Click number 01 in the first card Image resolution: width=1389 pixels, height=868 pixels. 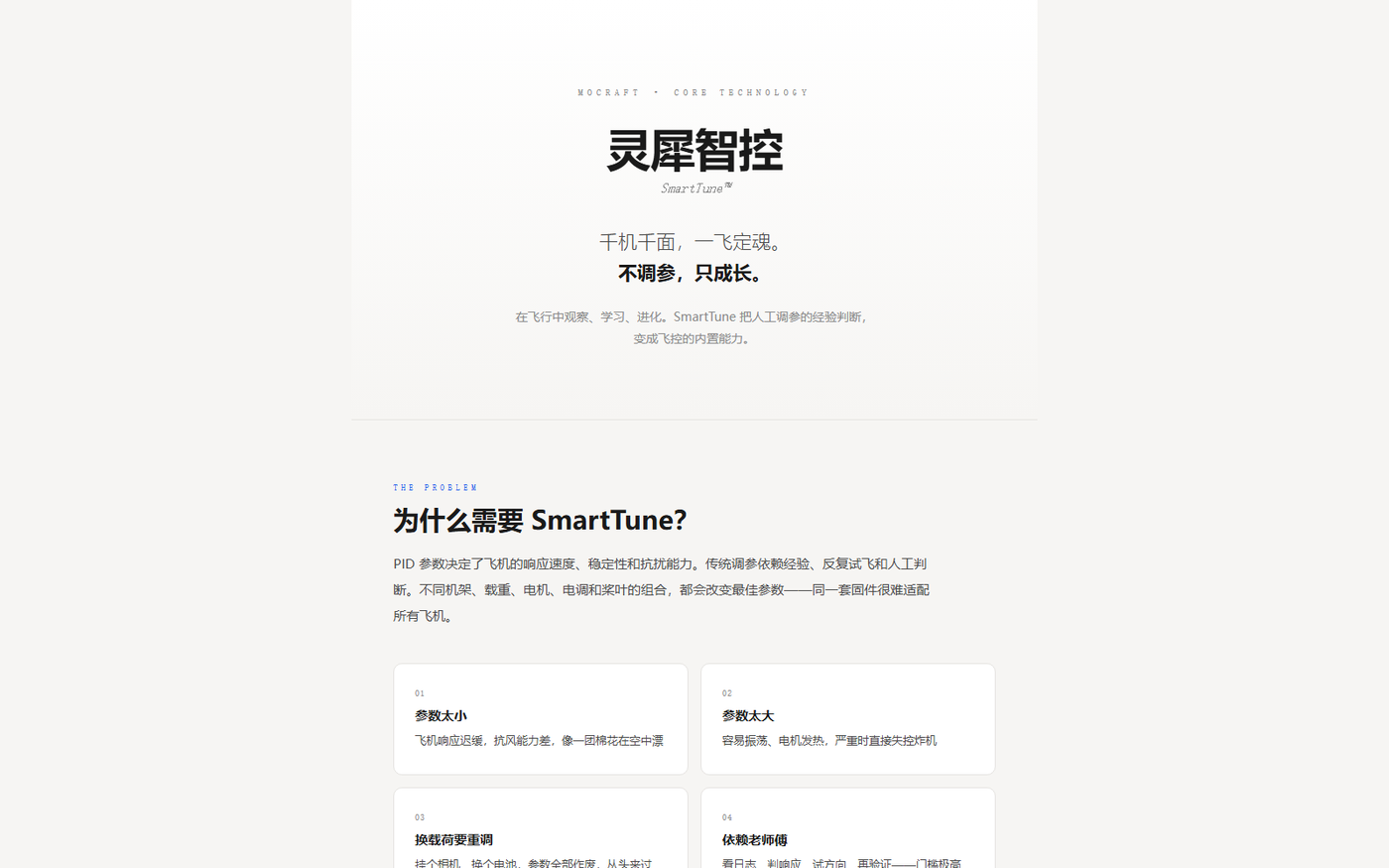point(420,693)
